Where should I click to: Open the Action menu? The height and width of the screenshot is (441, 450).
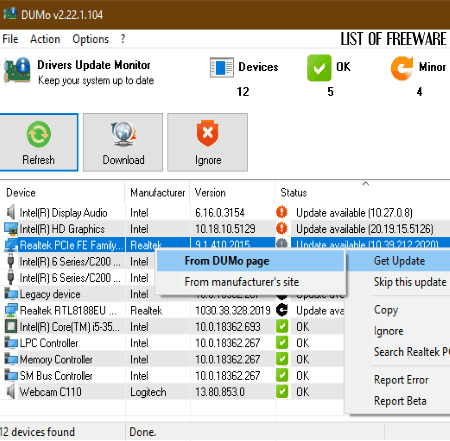pos(45,39)
